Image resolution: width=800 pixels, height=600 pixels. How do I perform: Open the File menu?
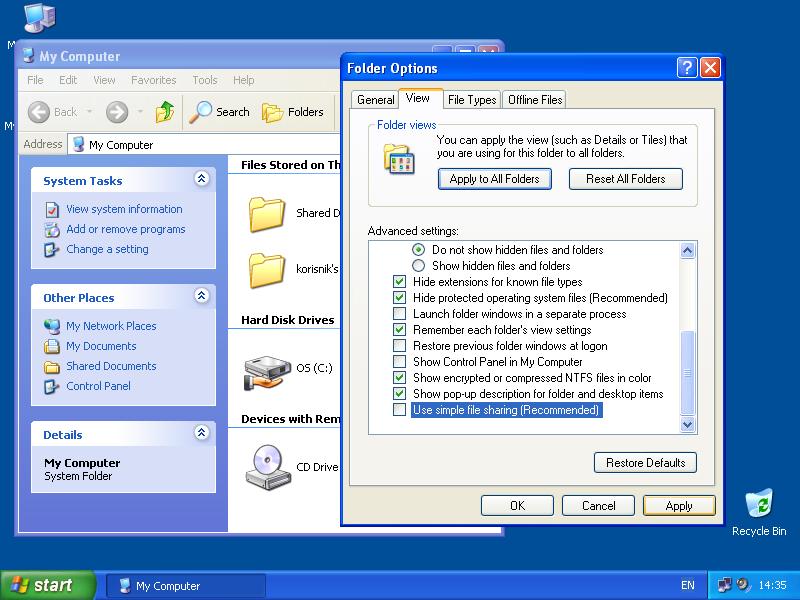(x=35, y=80)
